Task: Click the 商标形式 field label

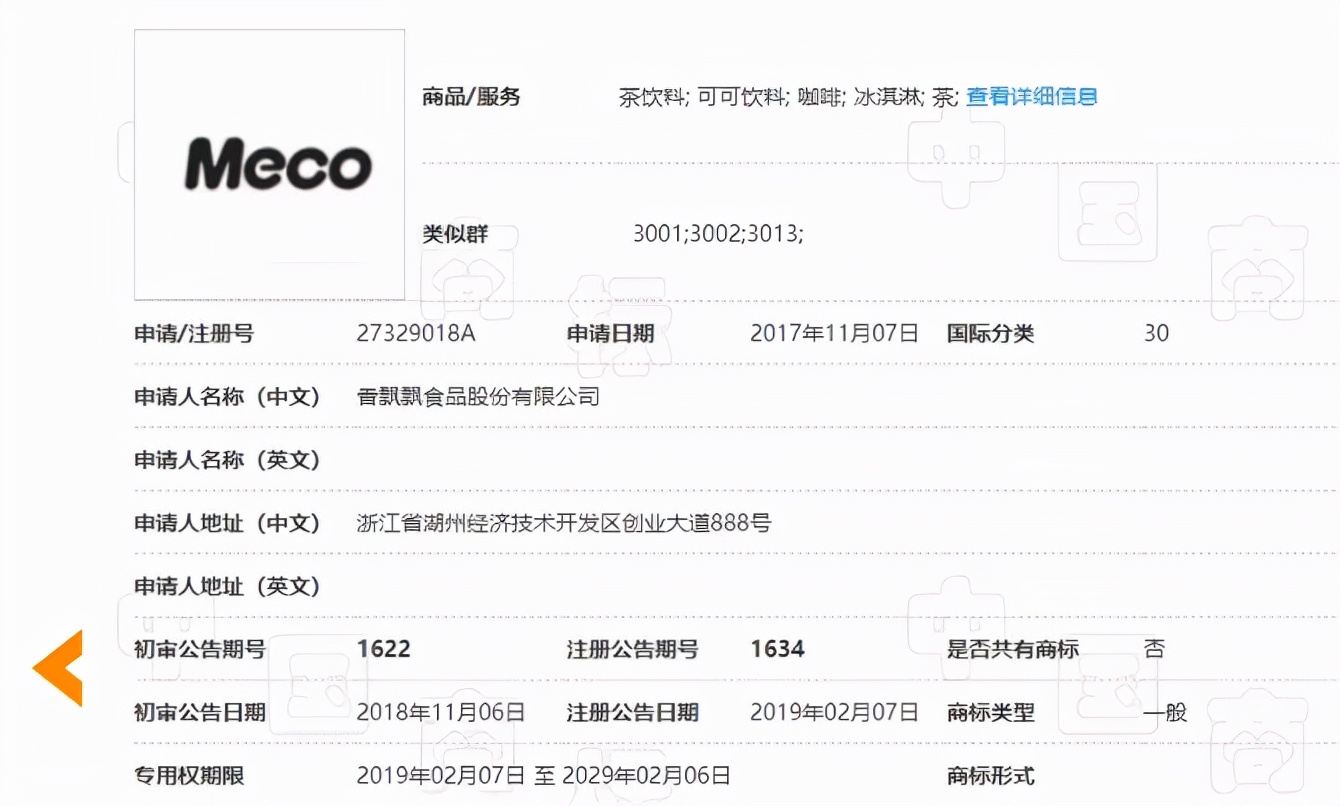Action: pos(988,775)
